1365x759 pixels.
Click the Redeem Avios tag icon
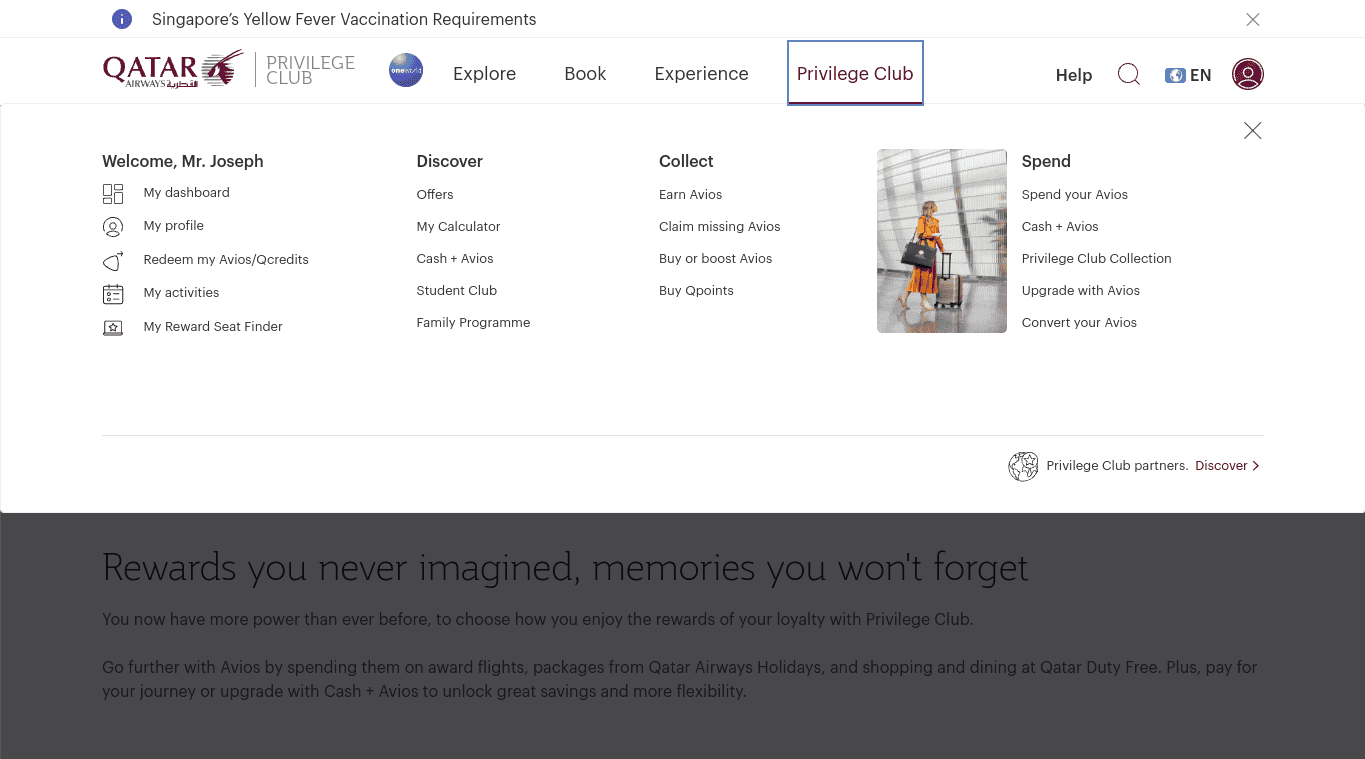(x=113, y=260)
